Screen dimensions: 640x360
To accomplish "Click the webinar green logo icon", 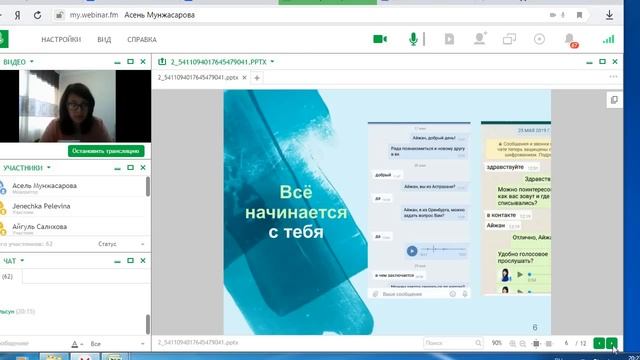I will pyautogui.click(x=3, y=40).
